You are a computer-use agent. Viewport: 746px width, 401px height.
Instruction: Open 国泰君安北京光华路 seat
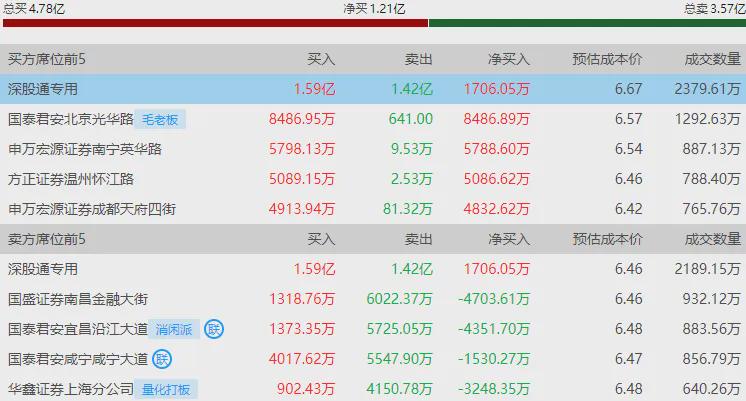pyautogui.click(x=71, y=119)
